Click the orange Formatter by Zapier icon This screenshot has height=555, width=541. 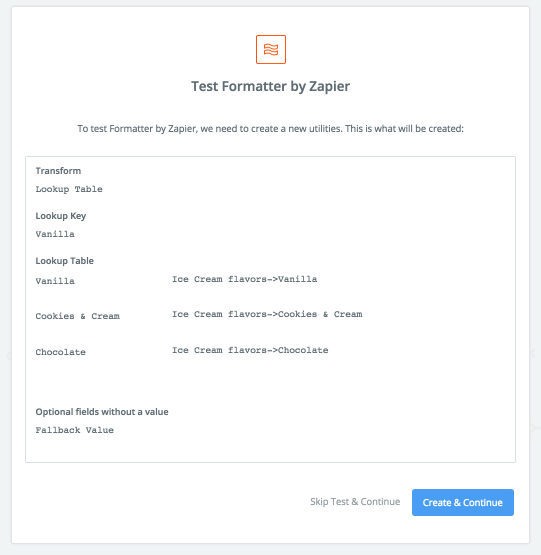[x=271, y=49]
